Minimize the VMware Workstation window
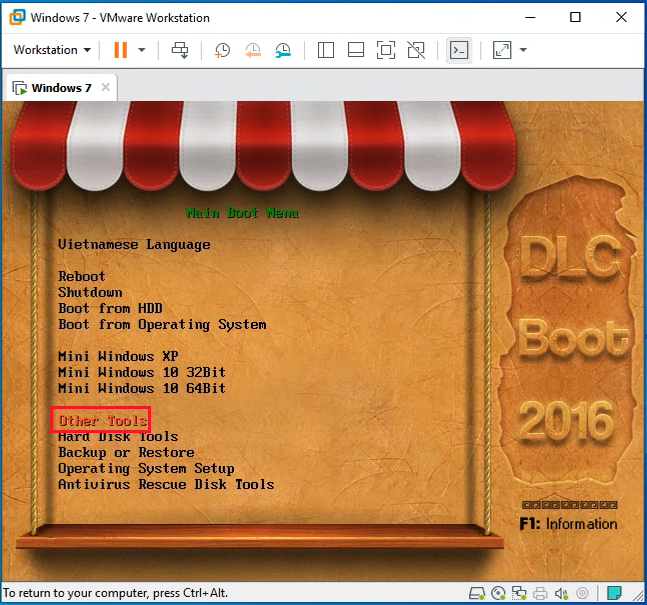The height and width of the screenshot is (605, 647). click(530, 17)
